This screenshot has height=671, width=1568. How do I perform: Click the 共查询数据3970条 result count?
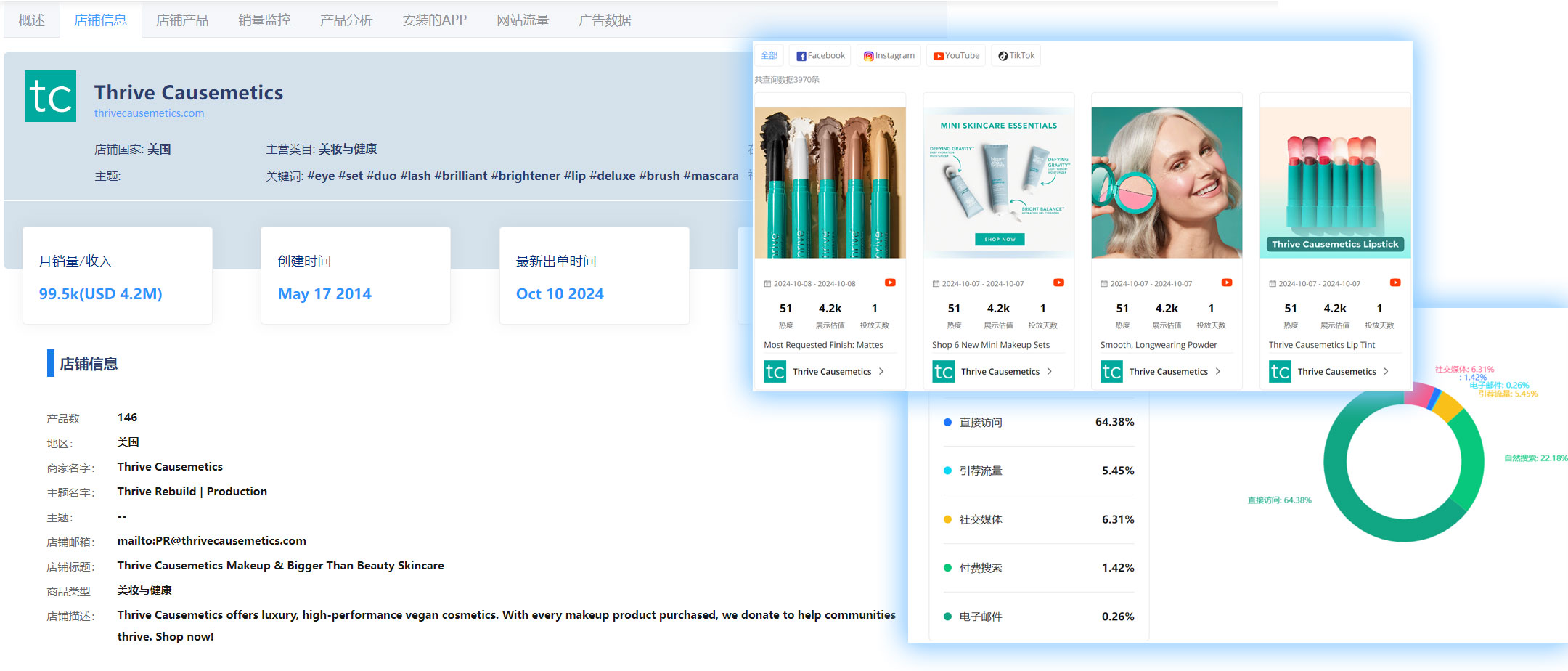point(787,80)
